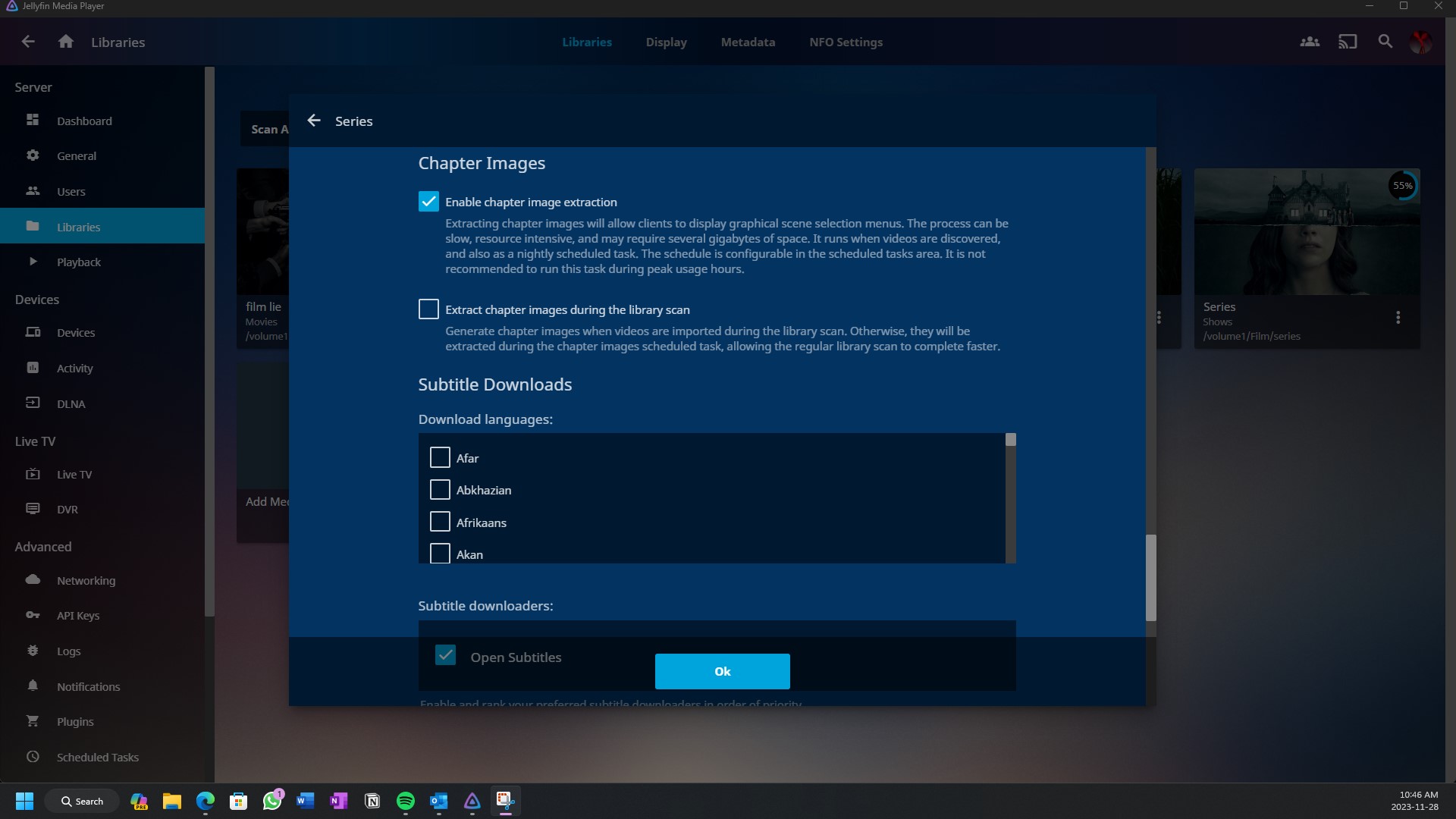Open Scheduled Tasks in the sidebar
The image size is (1456, 819).
97,757
